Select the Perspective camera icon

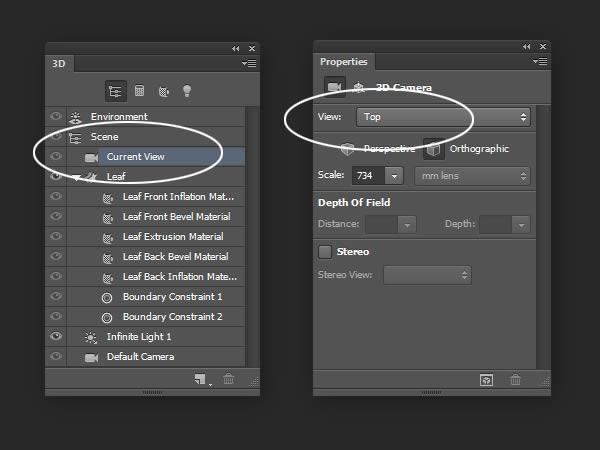click(347, 149)
